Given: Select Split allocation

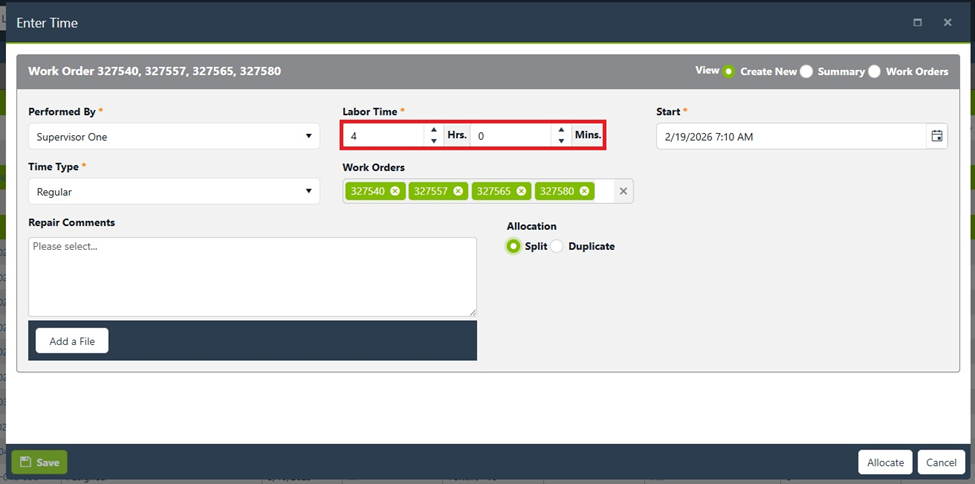Looking at the screenshot, I should [x=514, y=246].
